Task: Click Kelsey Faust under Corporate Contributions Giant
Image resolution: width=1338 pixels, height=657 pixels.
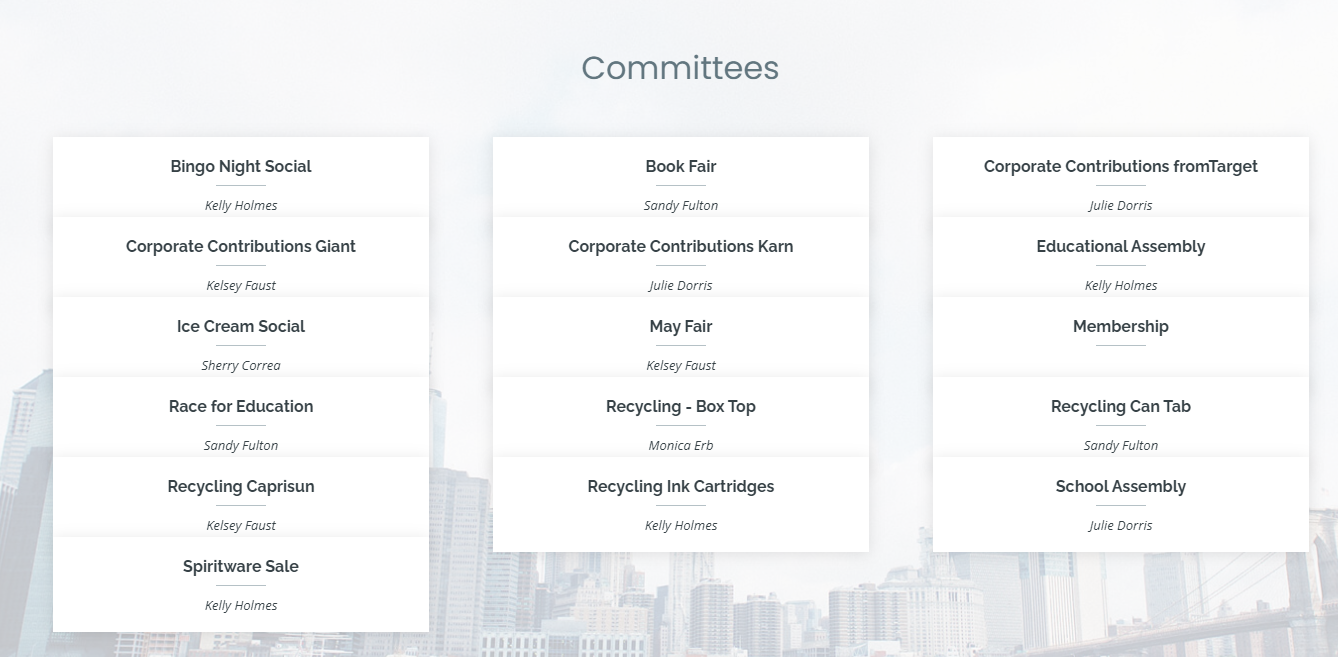Action: 241,285
